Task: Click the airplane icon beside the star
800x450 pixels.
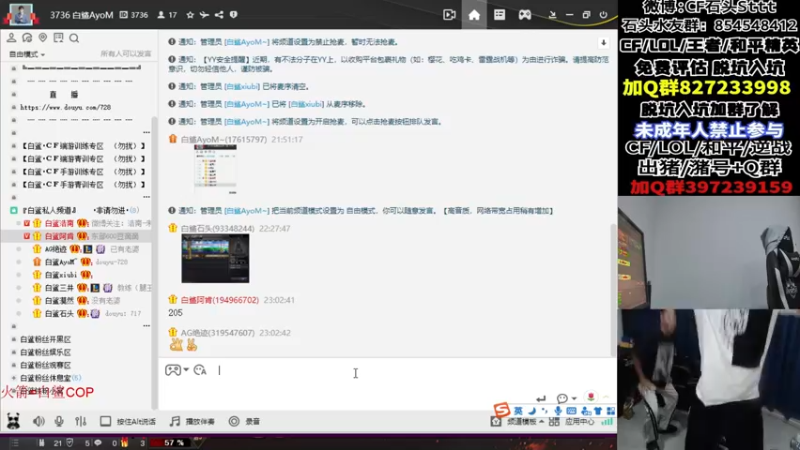Action: [x=204, y=15]
